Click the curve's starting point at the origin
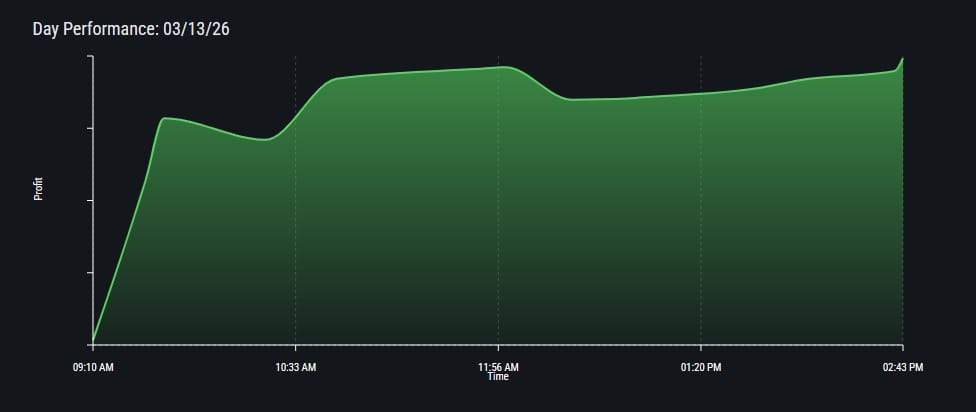The width and height of the screenshot is (976, 412). [x=93, y=343]
